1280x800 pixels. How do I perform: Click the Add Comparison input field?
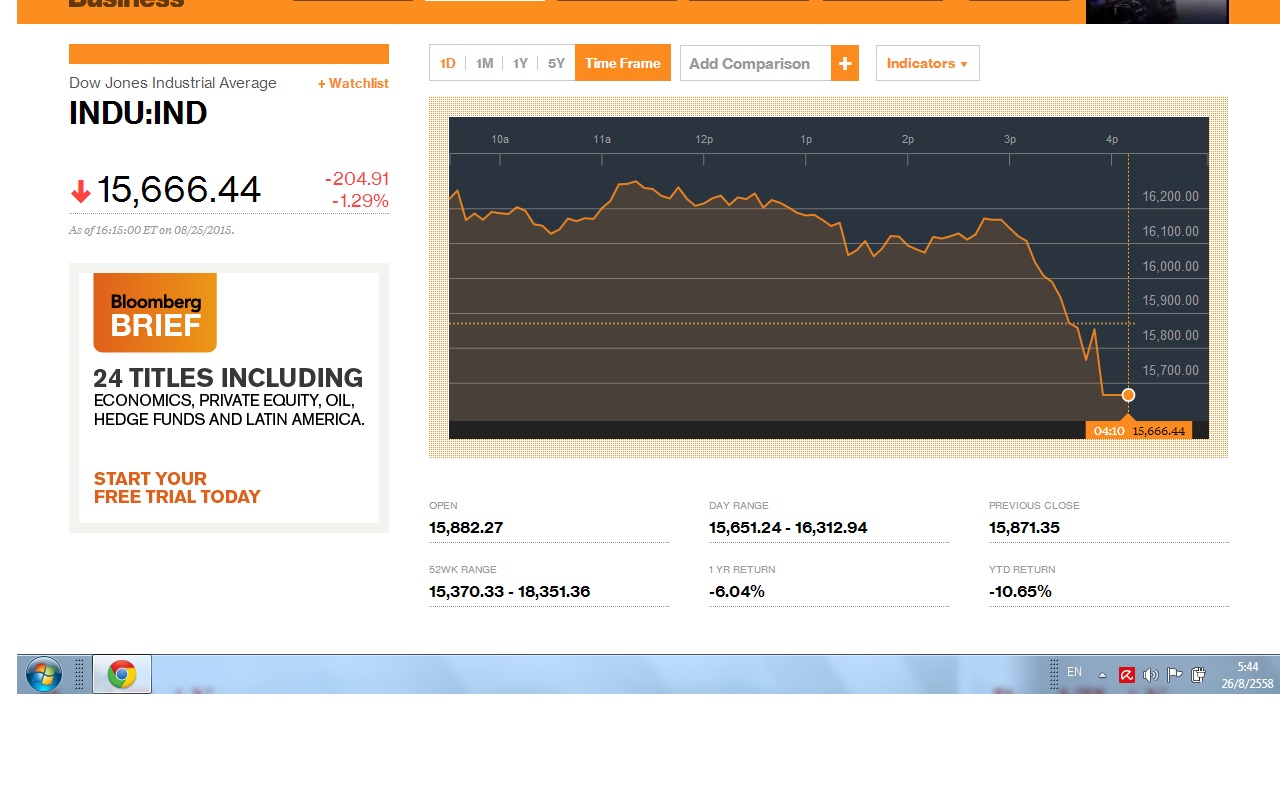[755, 63]
